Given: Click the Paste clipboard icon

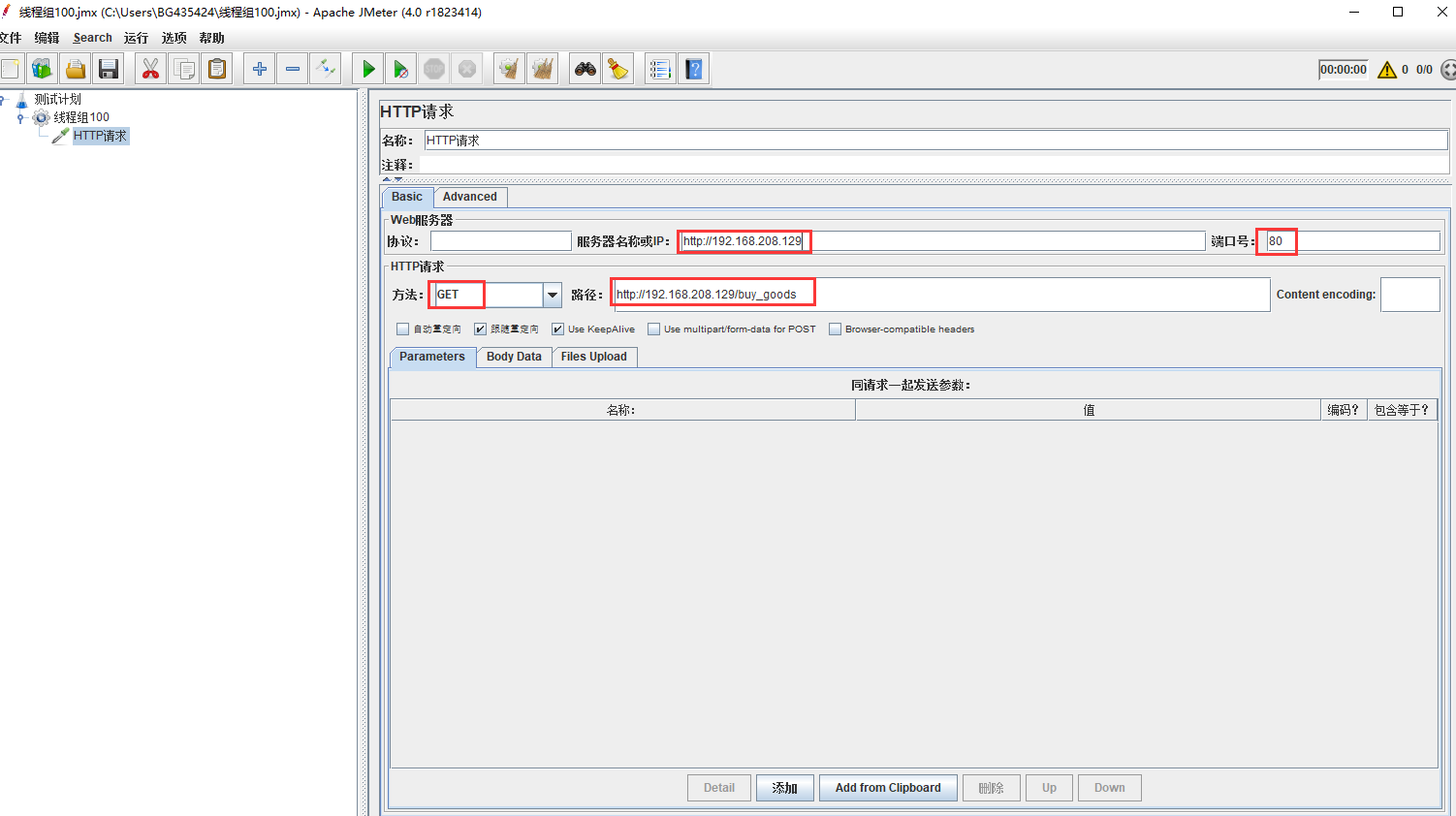Looking at the screenshot, I should (217, 69).
